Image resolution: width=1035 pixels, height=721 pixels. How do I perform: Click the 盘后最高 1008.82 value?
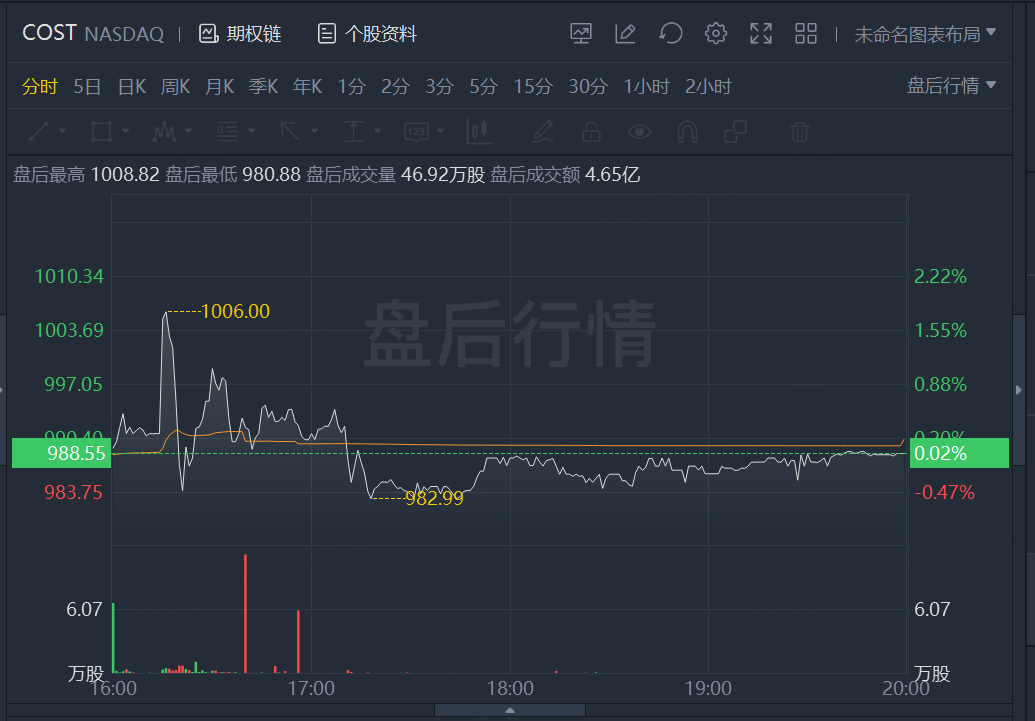click(x=125, y=175)
